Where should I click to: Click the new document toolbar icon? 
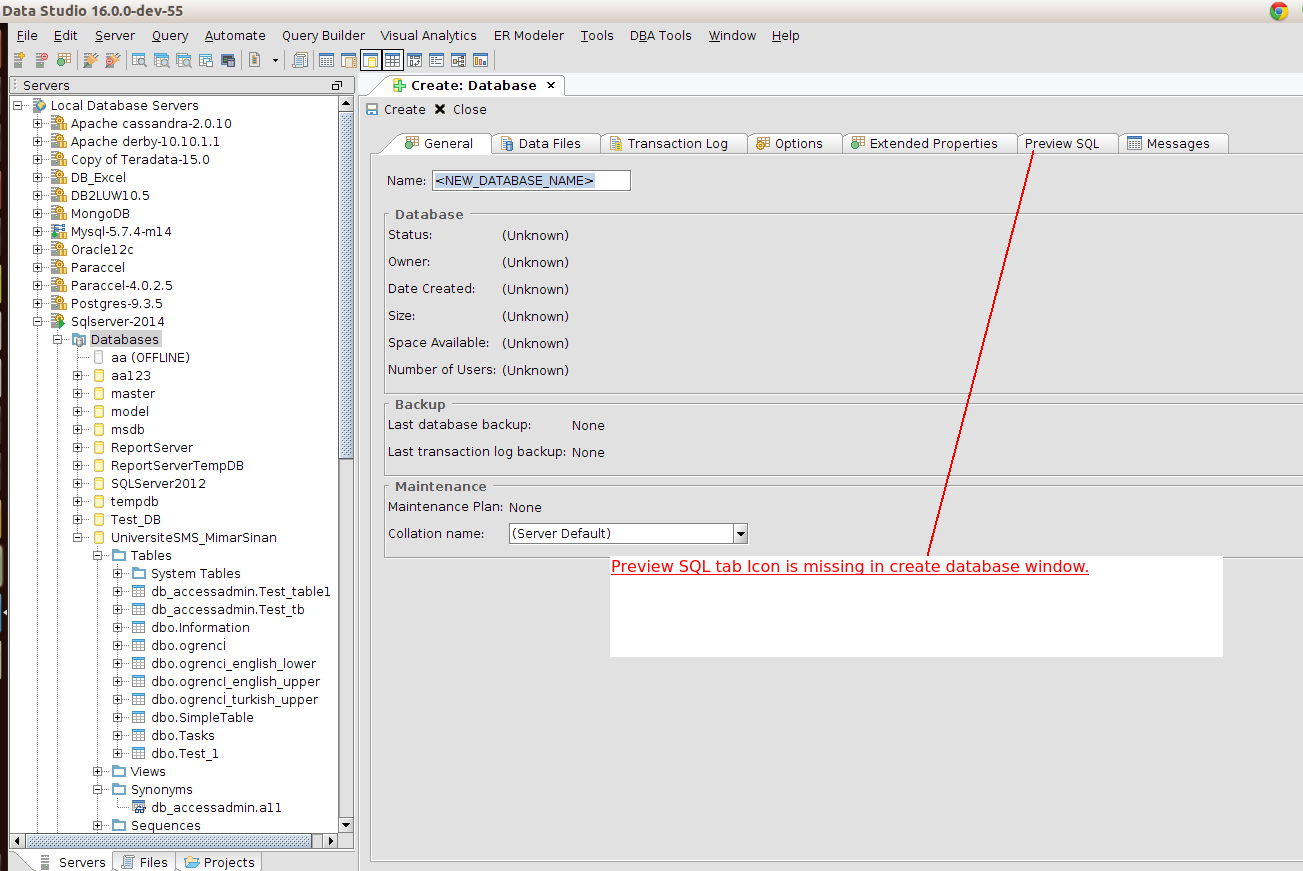(255, 60)
